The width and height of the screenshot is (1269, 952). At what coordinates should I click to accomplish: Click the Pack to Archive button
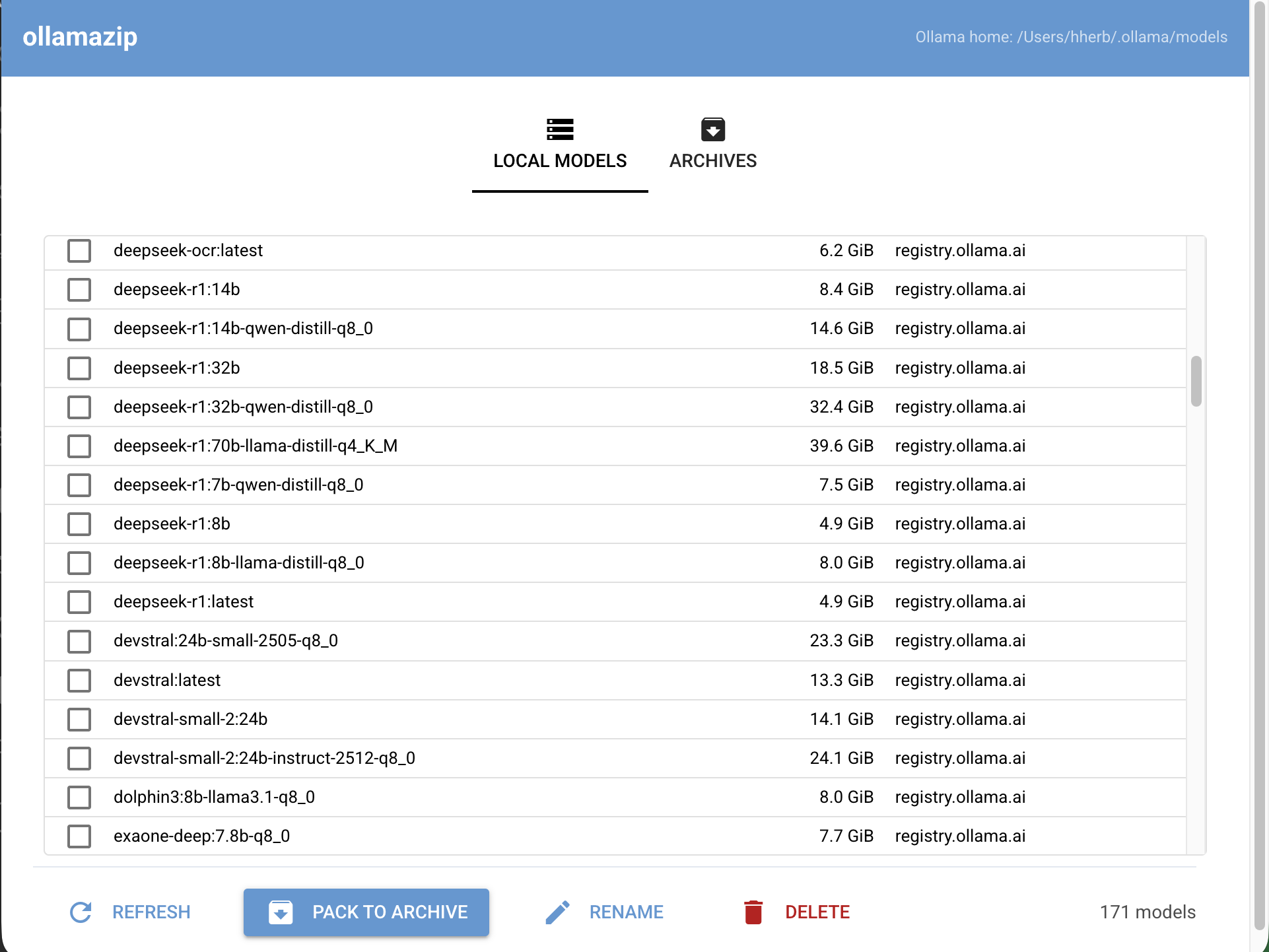click(x=366, y=912)
